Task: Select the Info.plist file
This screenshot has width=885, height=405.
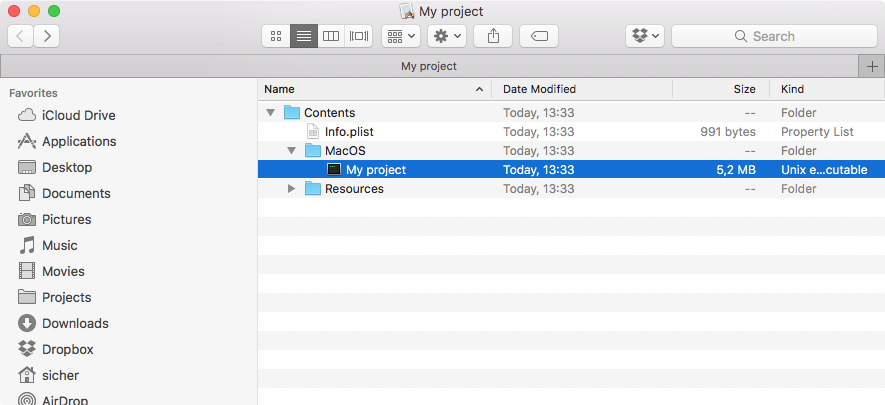Action: click(x=348, y=131)
